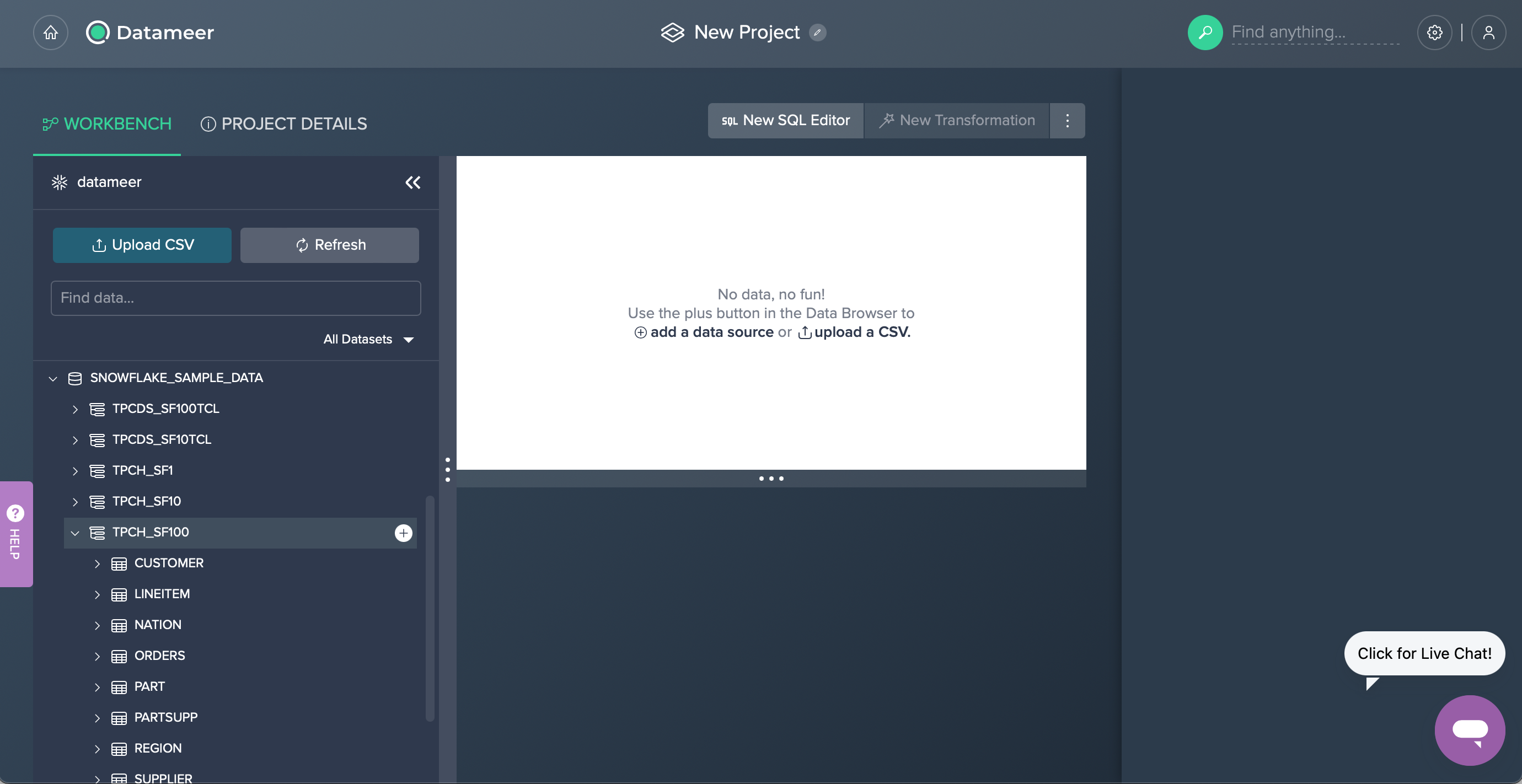Switch to the PROJECT DETAILS tab
1522x784 pixels.
283,124
